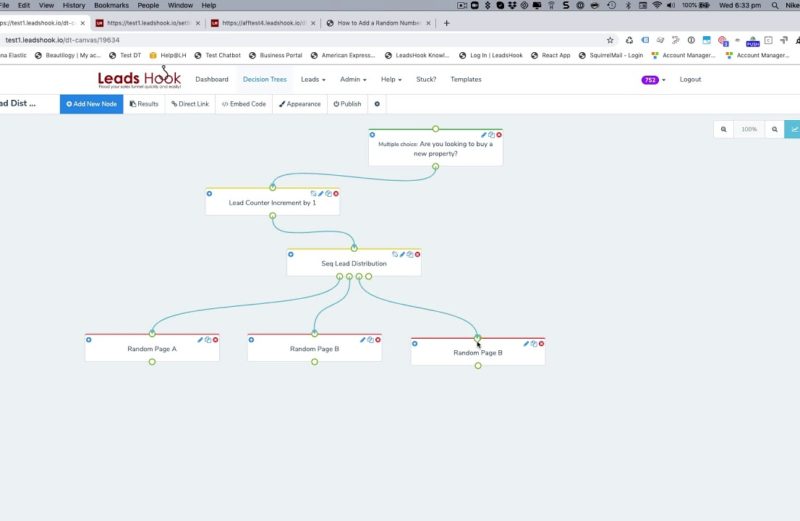
Task: Delete the Random Page A node
Action: (x=215, y=339)
